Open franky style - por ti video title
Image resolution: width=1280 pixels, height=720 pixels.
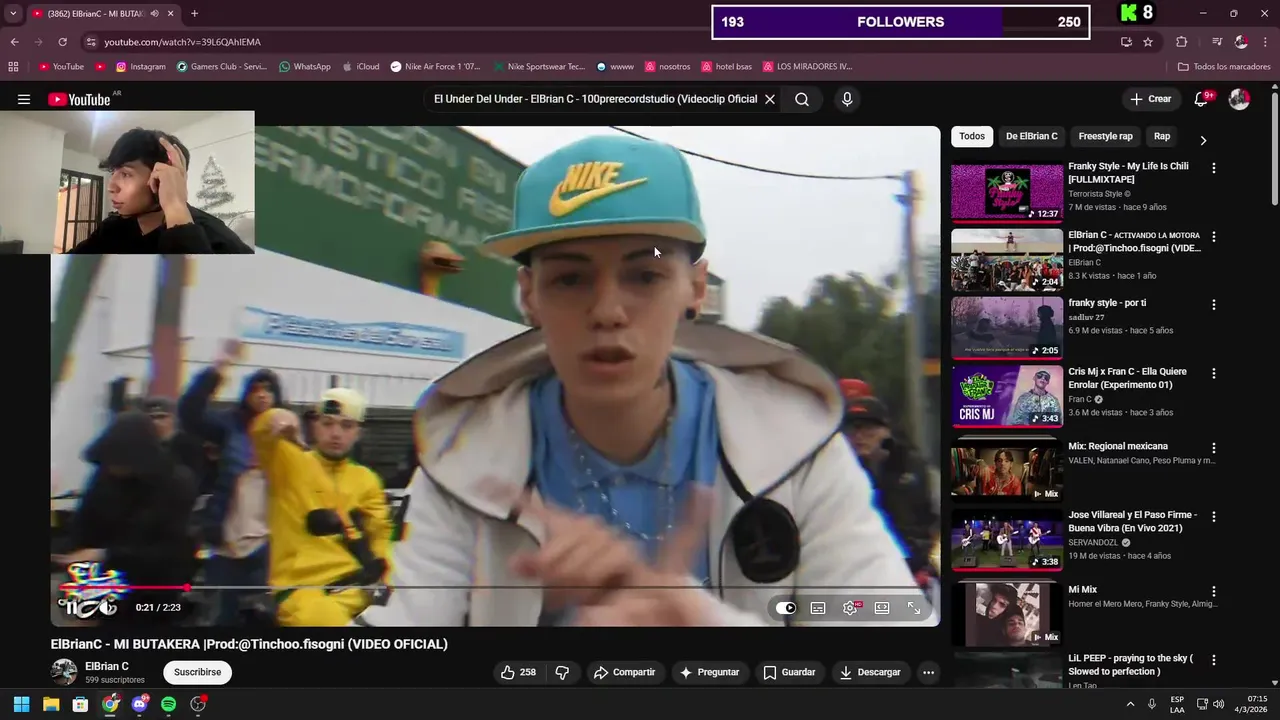click(1107, 303)
